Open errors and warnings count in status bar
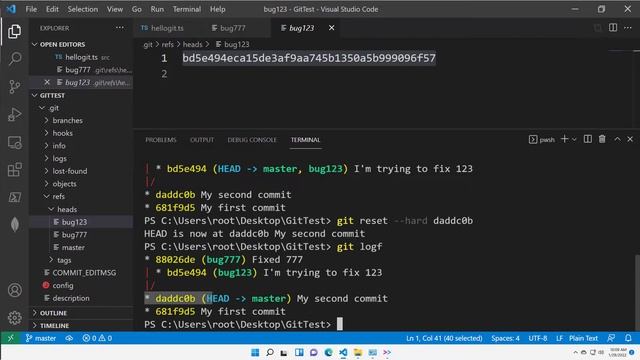The height and width of the screenshot is (360, 640). pos(97,338)
